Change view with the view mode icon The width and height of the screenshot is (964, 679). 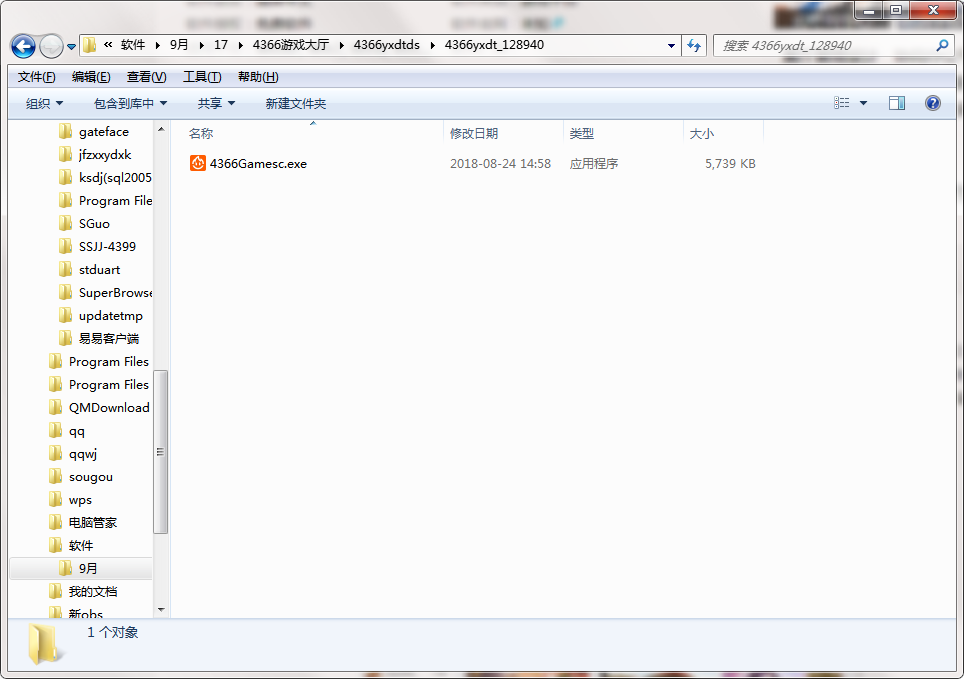click(842, 103)
